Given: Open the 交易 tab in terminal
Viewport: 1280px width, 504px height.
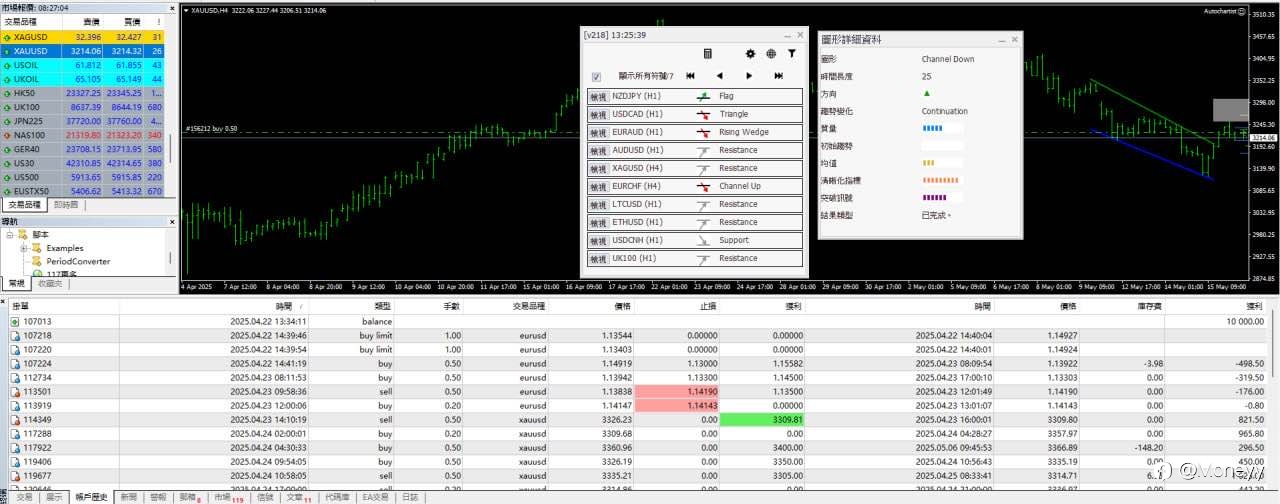Looking at the screenshot, I should coord(25,497).
